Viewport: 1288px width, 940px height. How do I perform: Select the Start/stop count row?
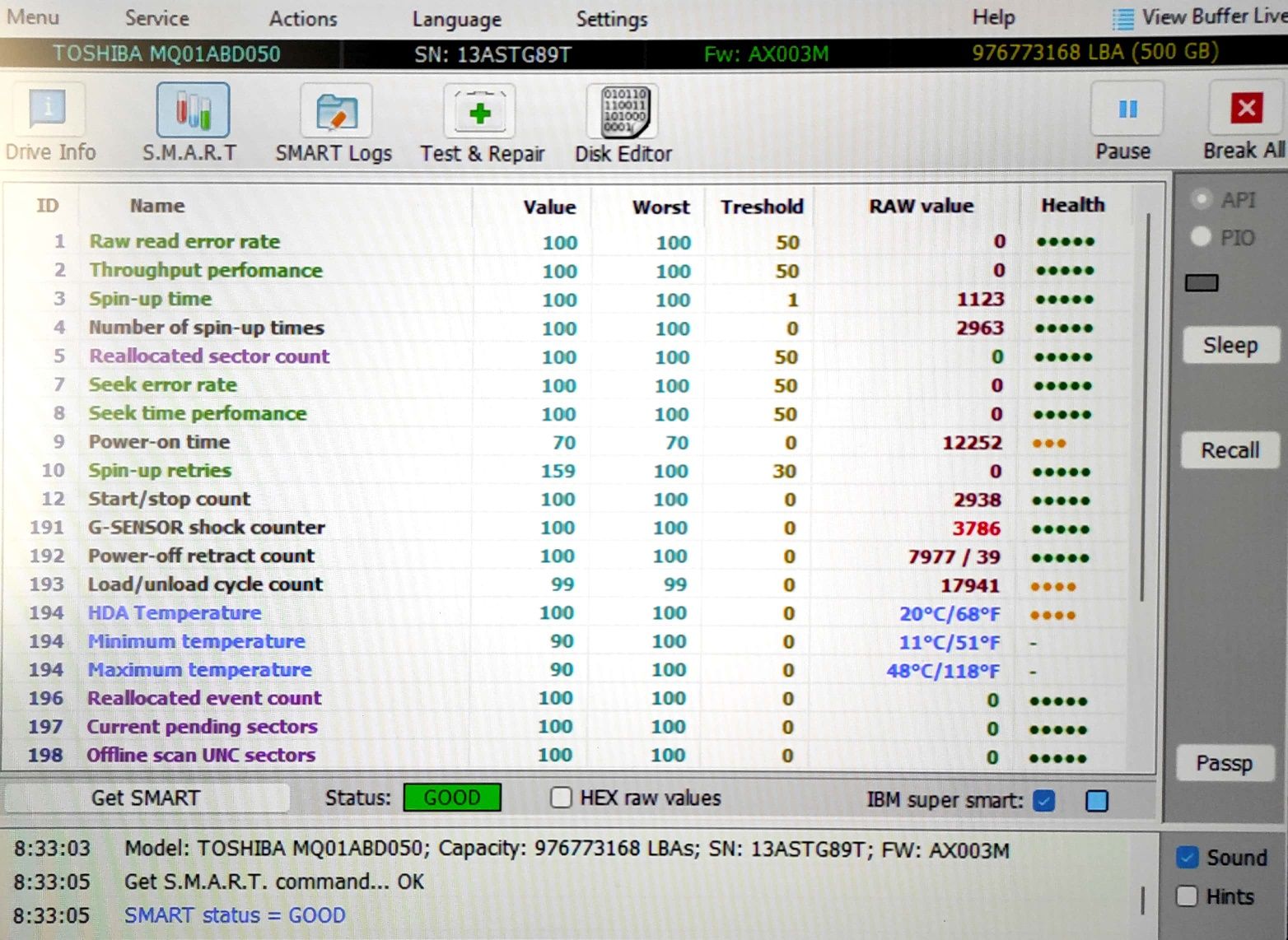(x=568, y=499)
